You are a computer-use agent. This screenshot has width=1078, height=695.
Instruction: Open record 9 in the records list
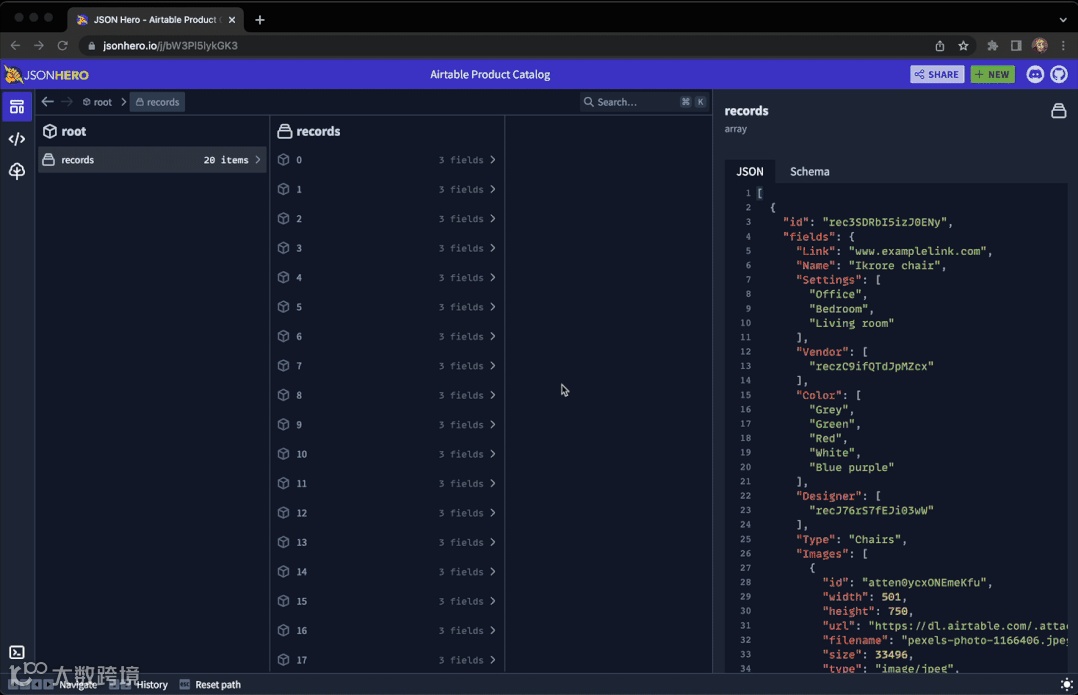click(386, 425)
